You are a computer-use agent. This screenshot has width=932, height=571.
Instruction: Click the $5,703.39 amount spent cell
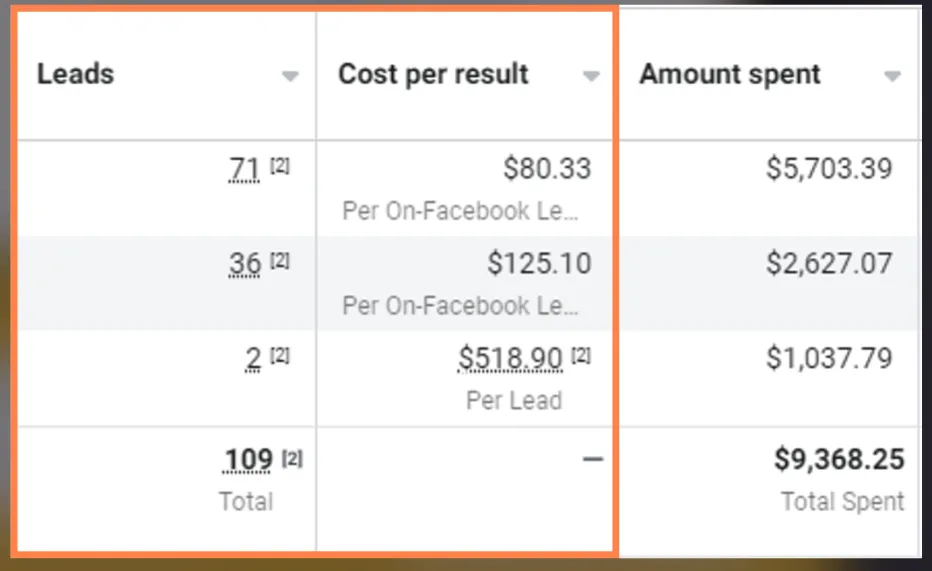coord(829,169)
